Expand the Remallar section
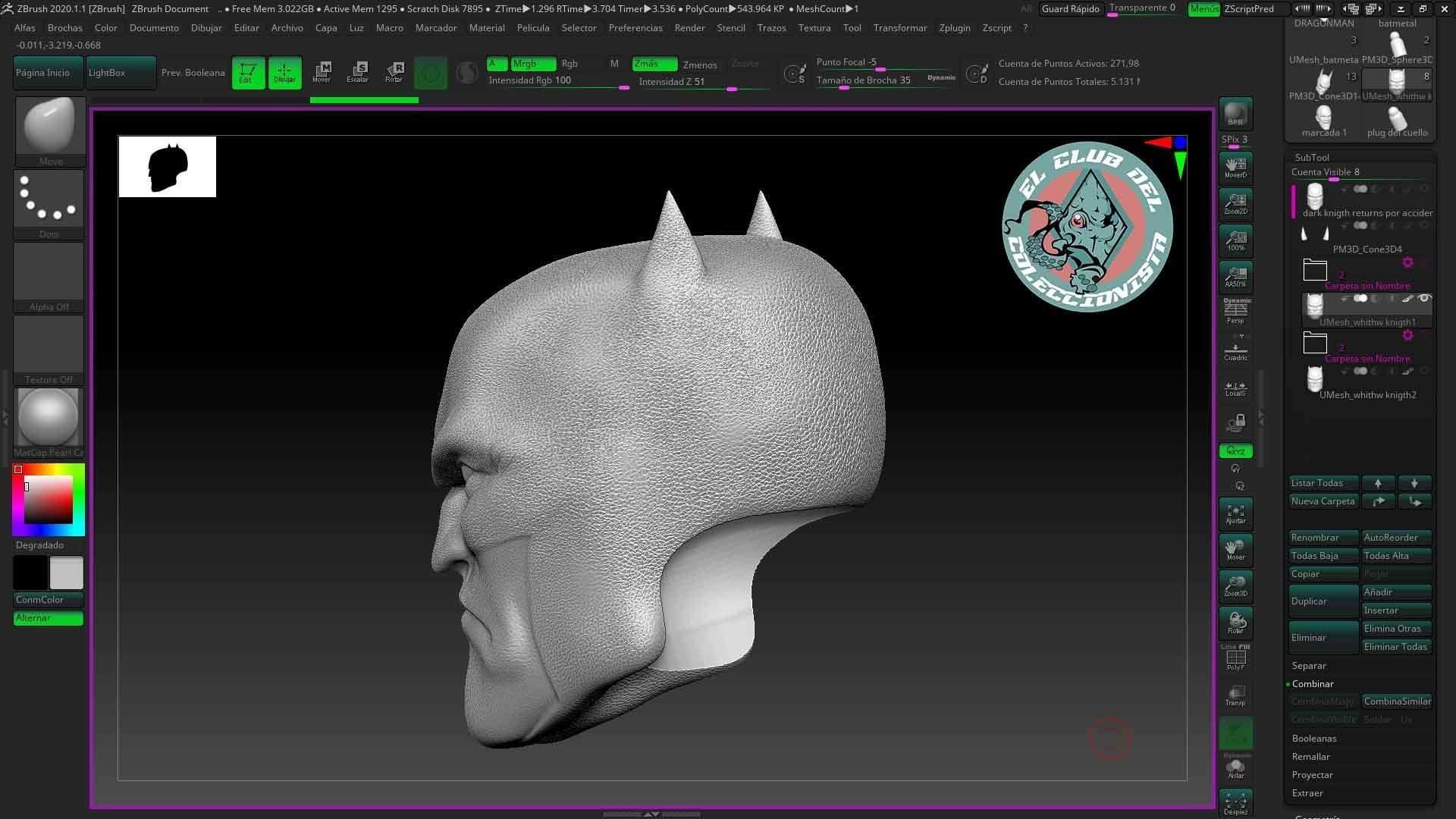The height and width of the screenshot is (819, 1456). coord(1311,757)
